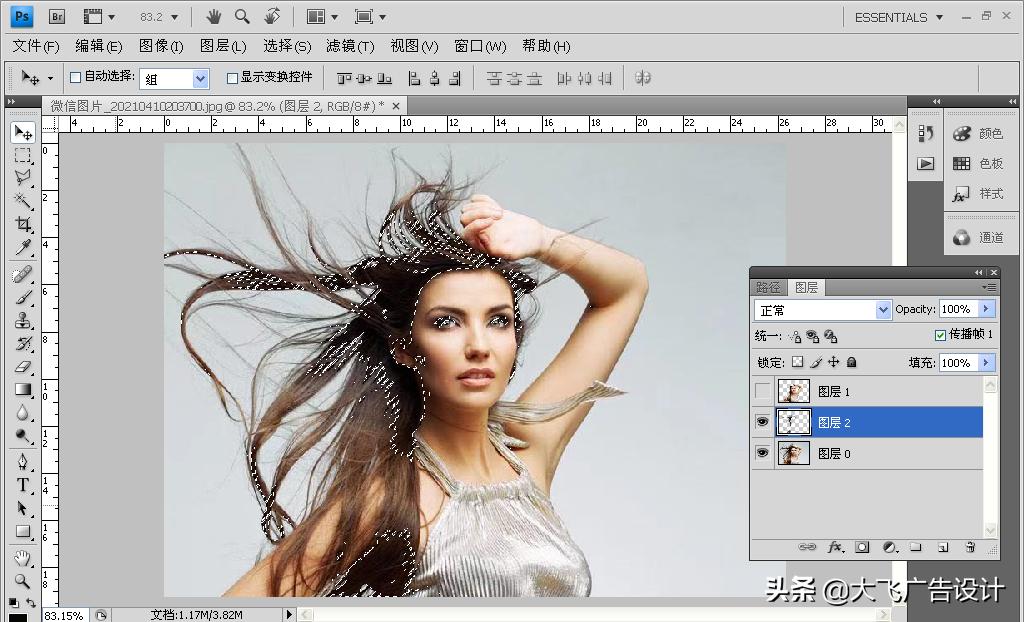Pick the Eyedropper tool
The width and height of the screenshot is (1024, 622).
point(22,248)
